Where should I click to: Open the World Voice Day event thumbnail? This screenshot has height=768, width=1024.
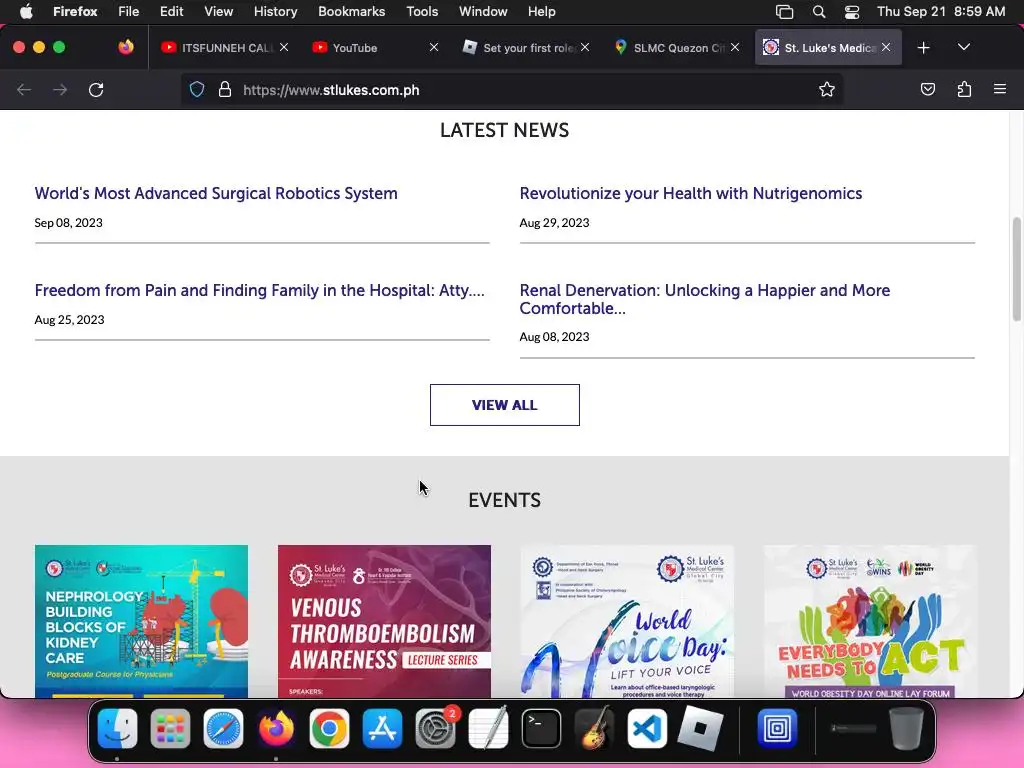pyautogui.click(x=627, y=621)
